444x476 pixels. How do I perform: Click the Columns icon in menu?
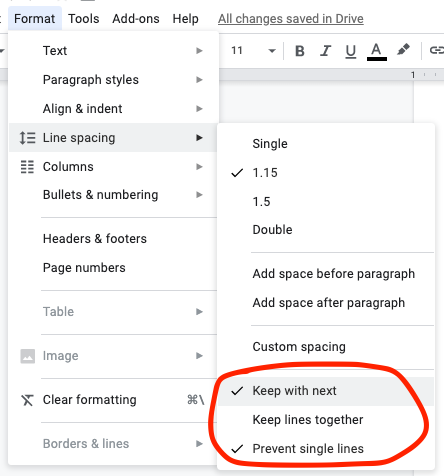point(27,167)
